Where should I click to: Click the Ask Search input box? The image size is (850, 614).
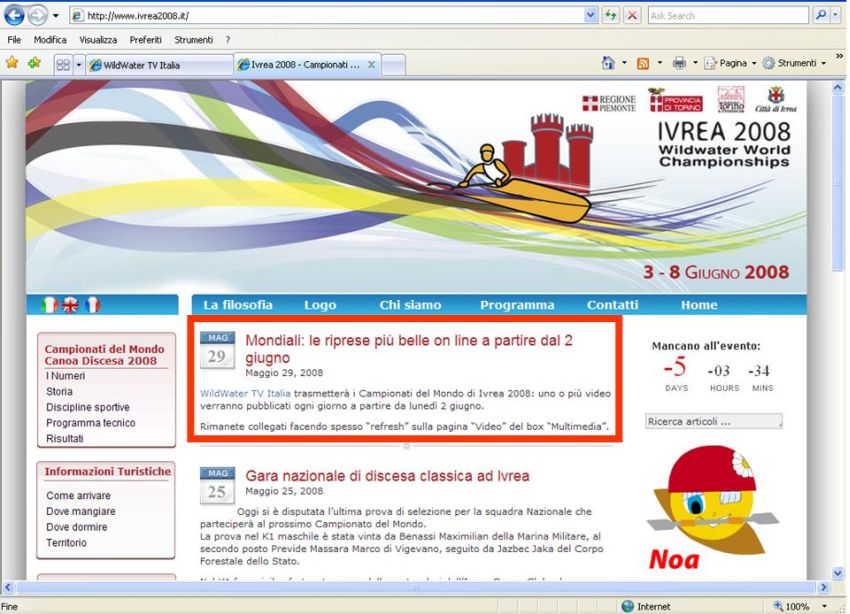(x=728, y=16)
